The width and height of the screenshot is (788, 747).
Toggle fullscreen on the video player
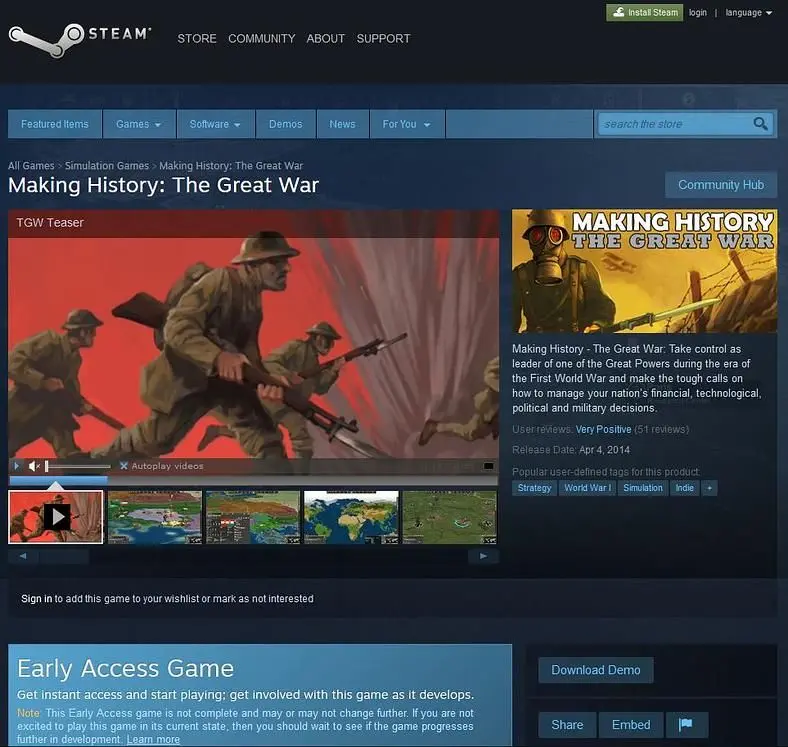point(488,466)
